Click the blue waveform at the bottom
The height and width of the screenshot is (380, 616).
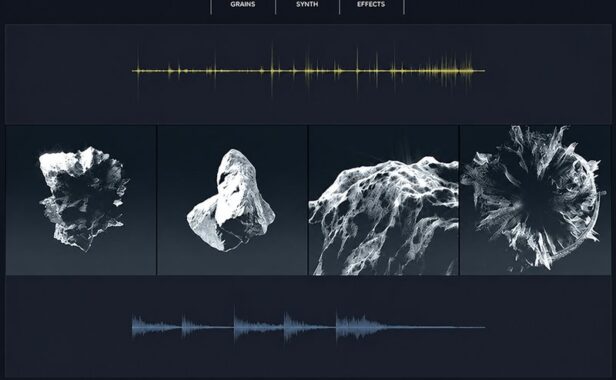point(308,326)
